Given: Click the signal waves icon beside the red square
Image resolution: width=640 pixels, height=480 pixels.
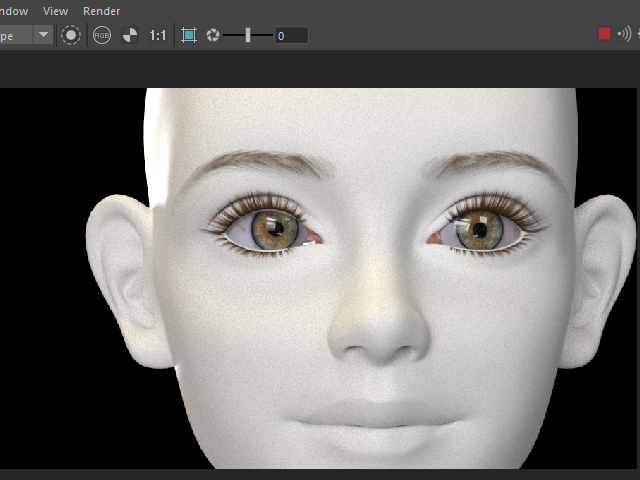Looking at the screenshot, I should 625,34.
